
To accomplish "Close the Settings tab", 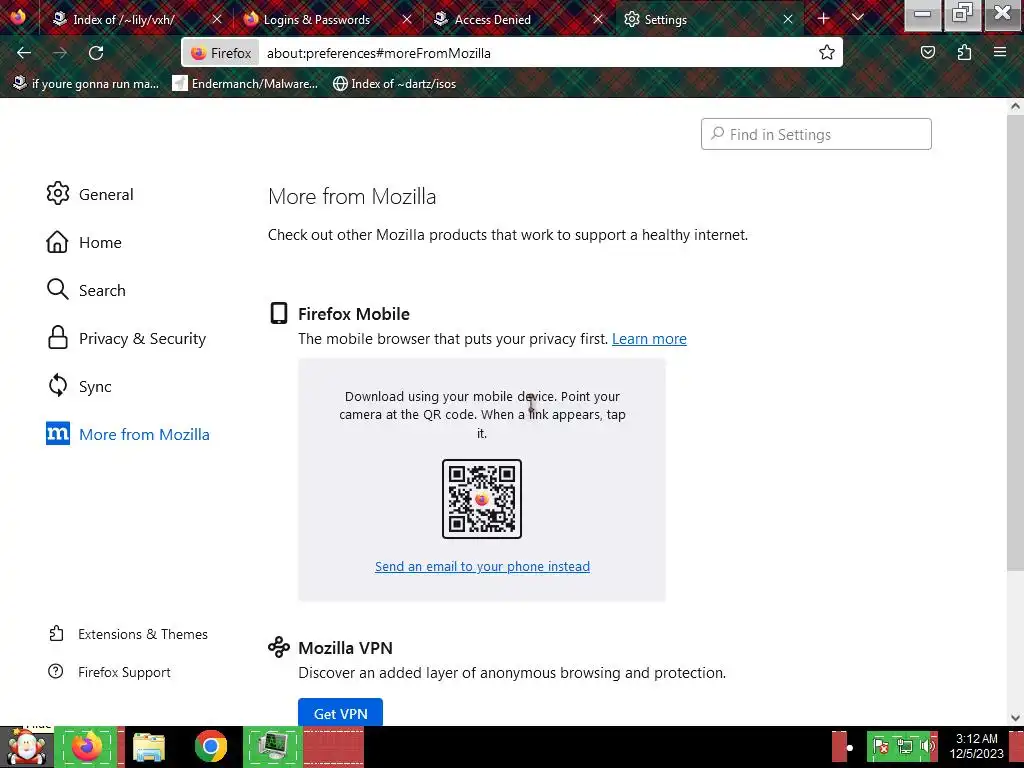I will (x=788, y=20).
